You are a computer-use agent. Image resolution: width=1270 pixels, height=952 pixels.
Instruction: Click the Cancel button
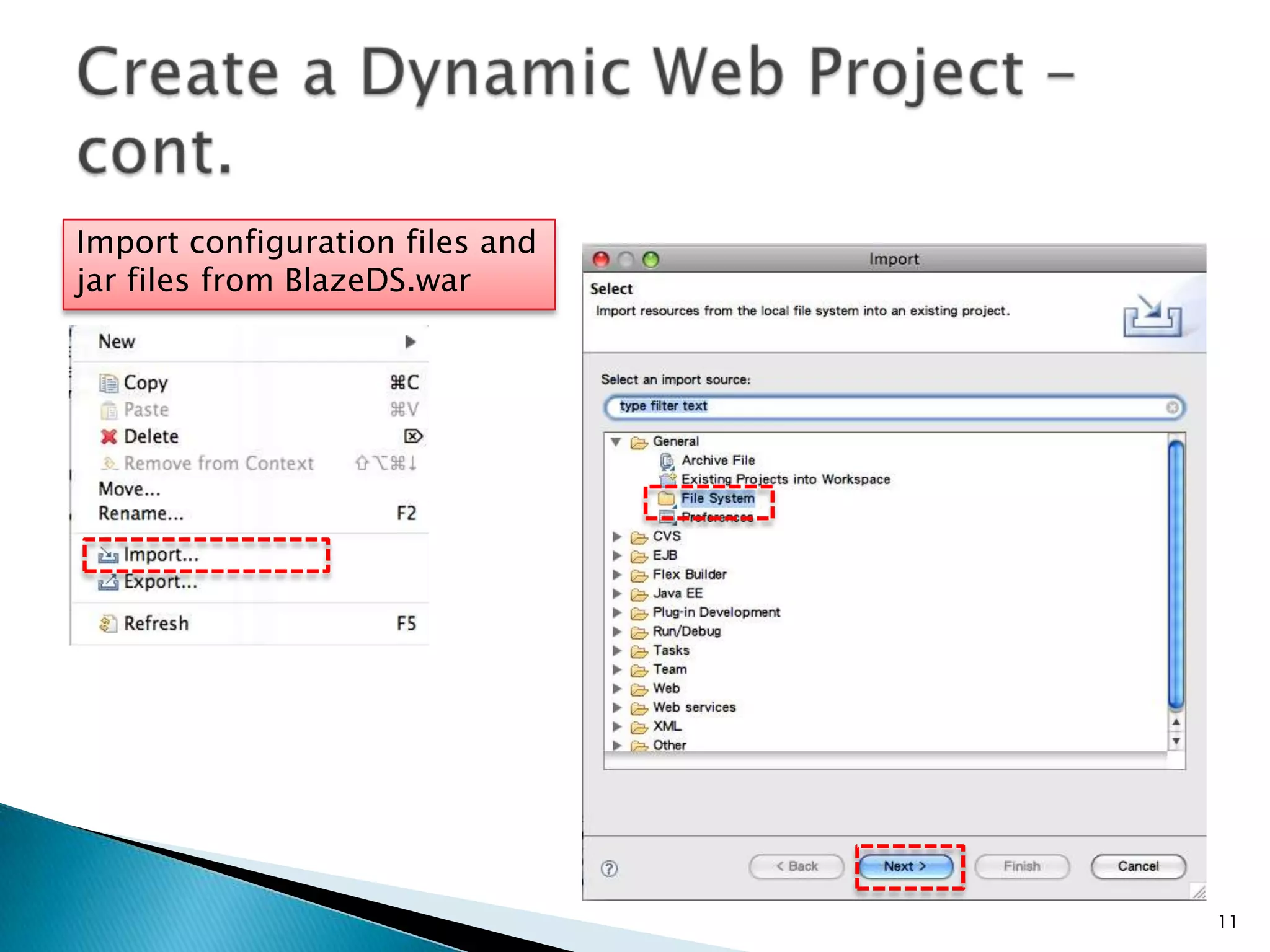tap(1139, 866)
